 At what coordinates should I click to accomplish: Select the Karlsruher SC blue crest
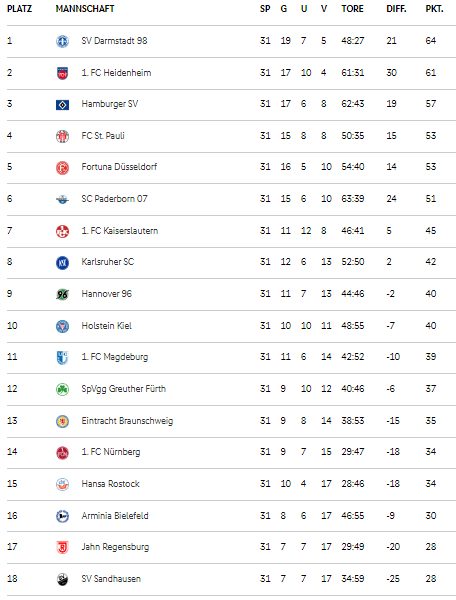[62, 262]
